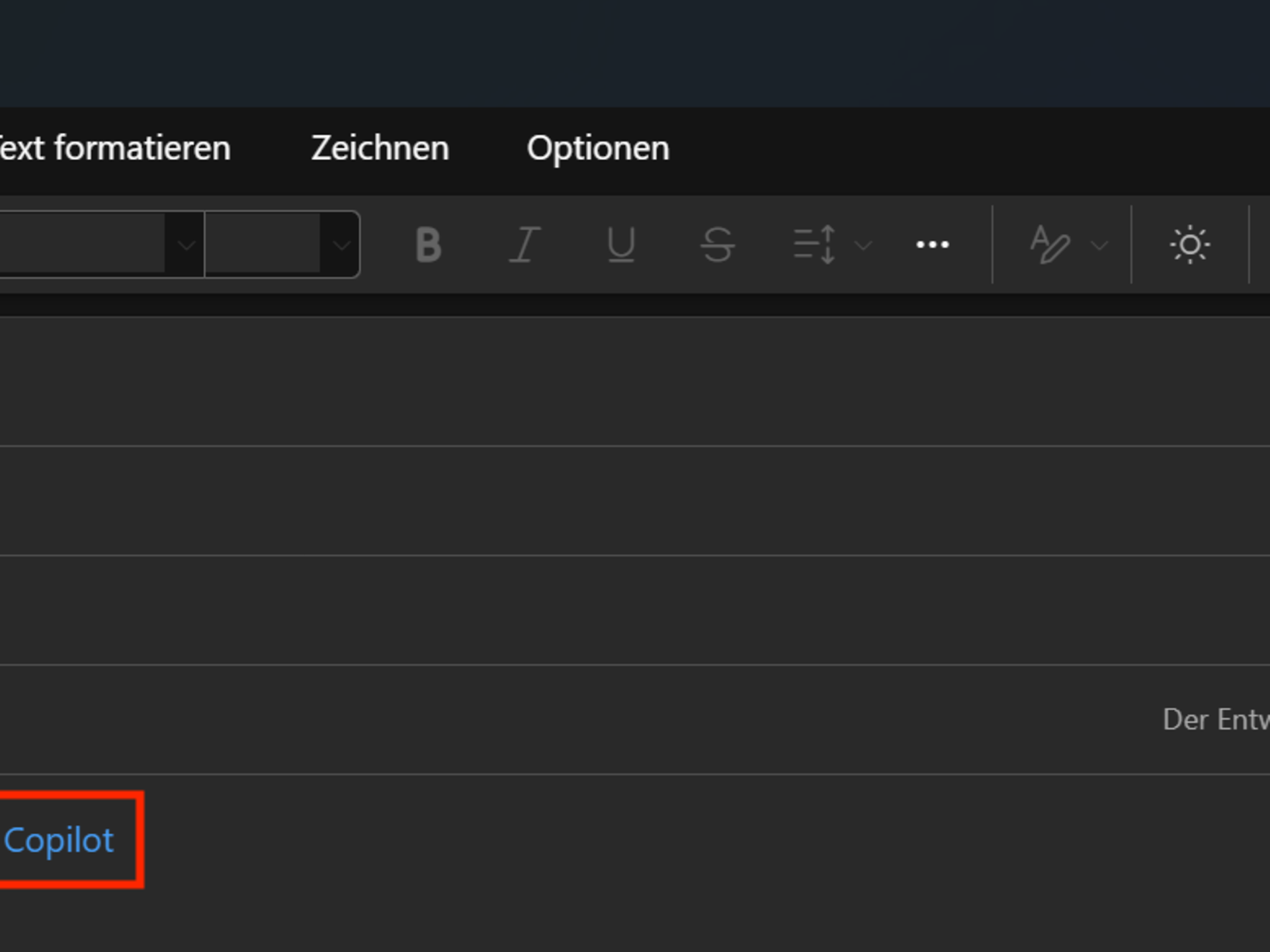The image size is (1270, 952).
Task: Toggle bold formatting
Action: click(428, 245)
